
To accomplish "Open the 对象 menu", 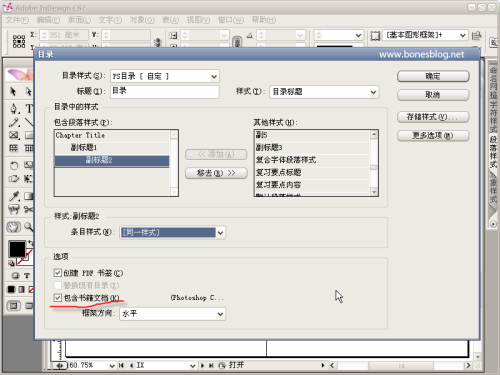I will 142,20.
